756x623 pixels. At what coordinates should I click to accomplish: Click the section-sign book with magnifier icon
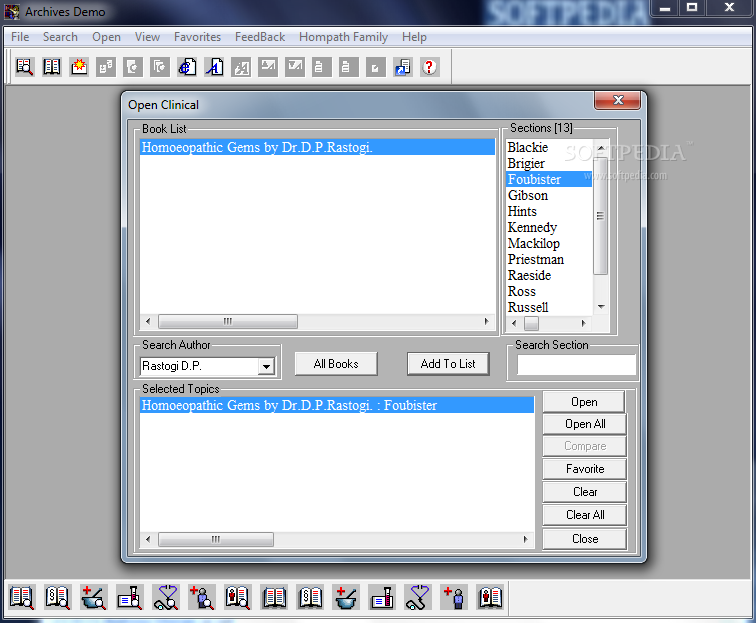click(57, 597)
